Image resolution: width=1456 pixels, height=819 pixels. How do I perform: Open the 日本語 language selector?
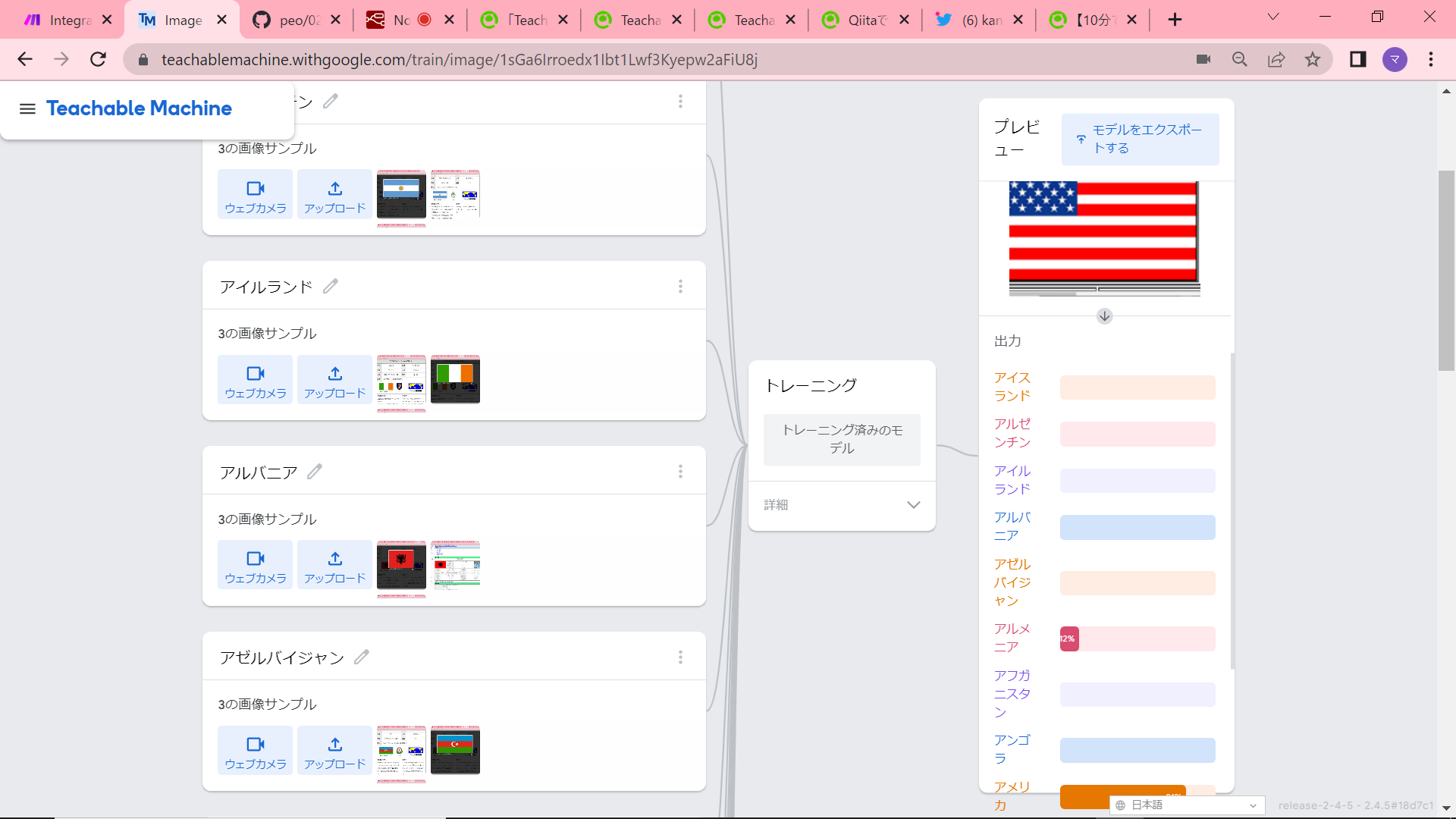click(1185, 805)
